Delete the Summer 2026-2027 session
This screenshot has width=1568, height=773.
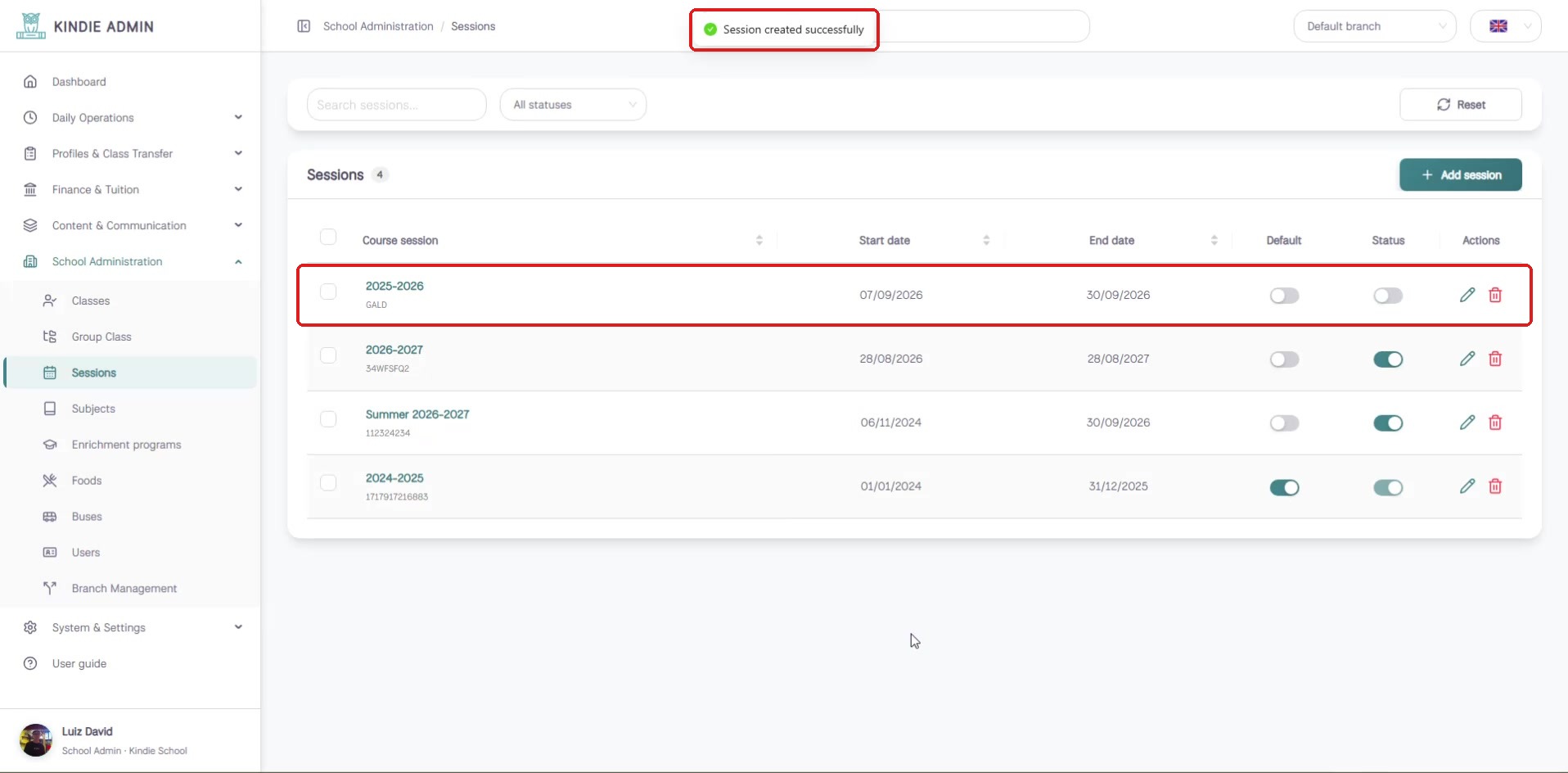(1495, 423)
